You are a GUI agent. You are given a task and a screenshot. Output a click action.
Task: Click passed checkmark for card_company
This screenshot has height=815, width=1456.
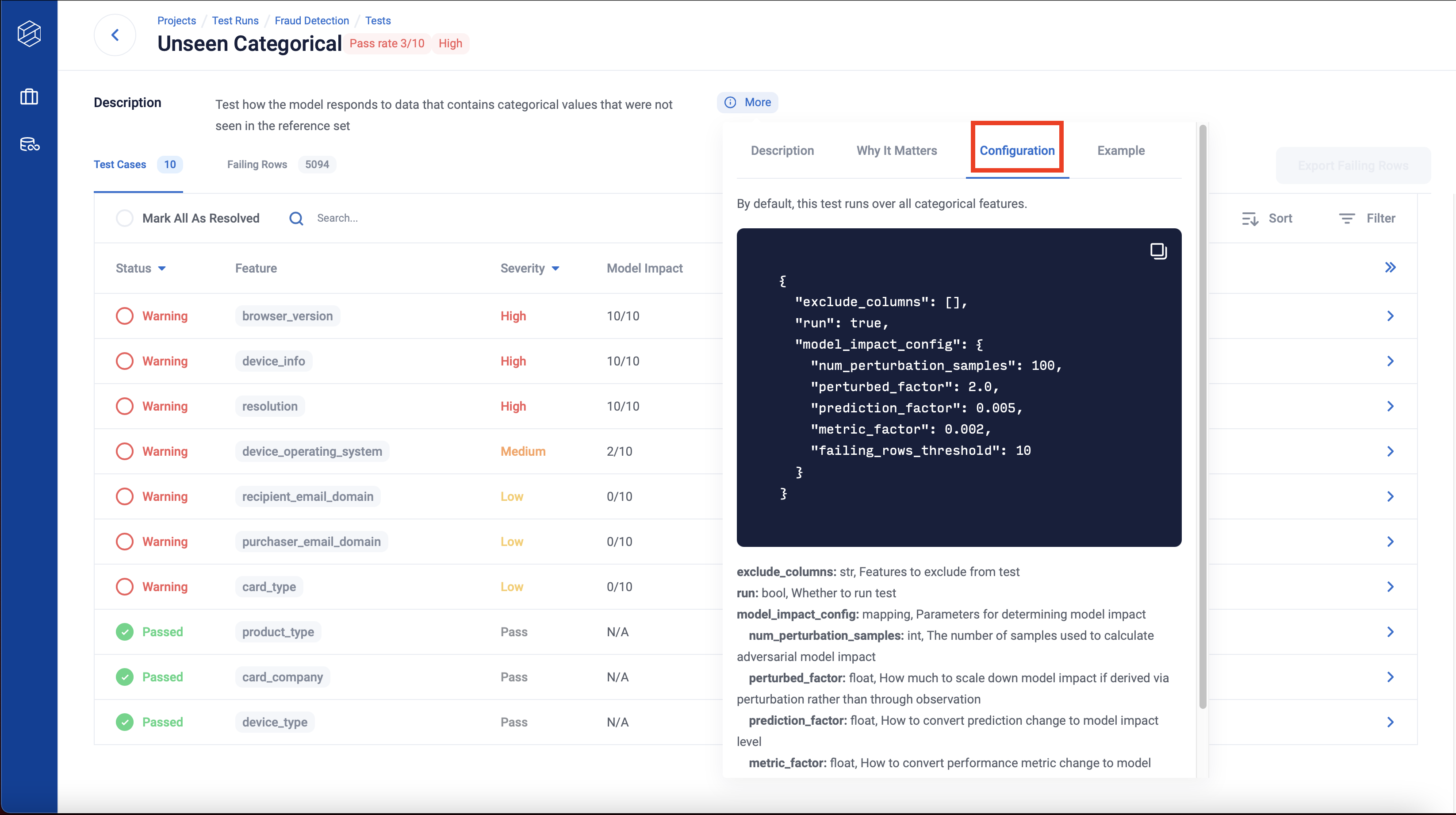coord(124,677)
